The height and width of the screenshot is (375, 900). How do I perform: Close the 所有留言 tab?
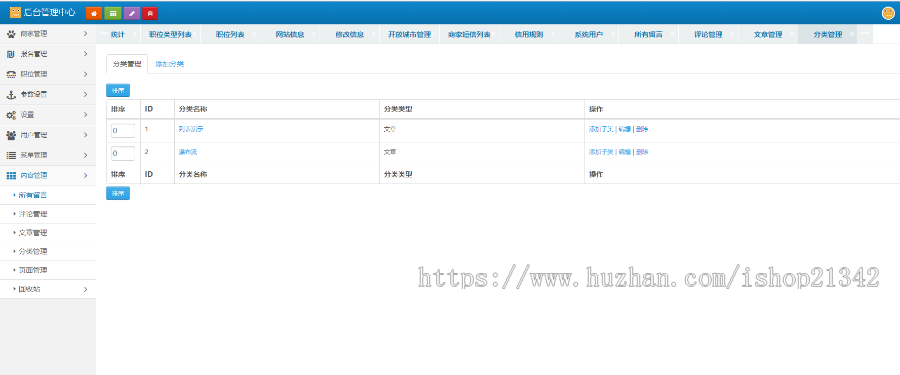[x=672, y=34]
